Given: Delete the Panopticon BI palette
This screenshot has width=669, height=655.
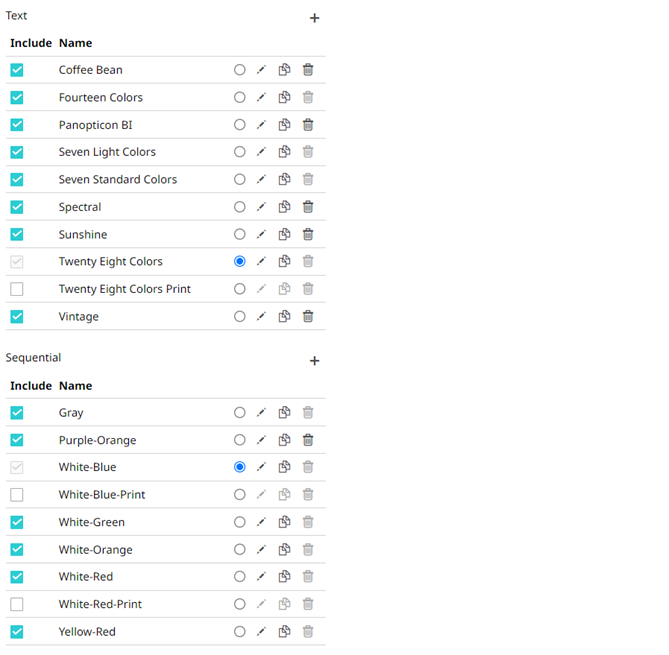Looking at the screenshot, I should 308,125.
